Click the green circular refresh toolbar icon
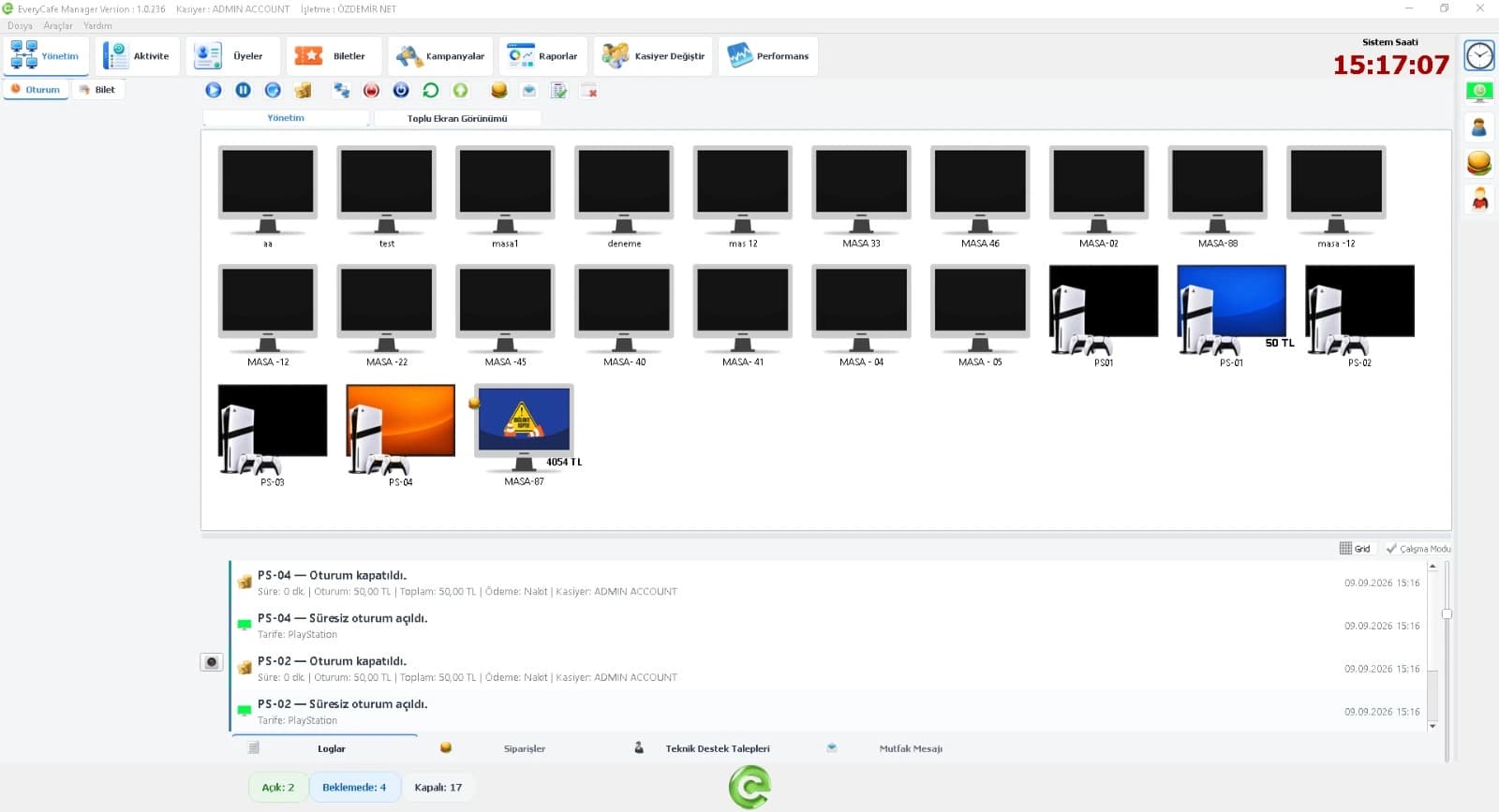1499x812 pixels. (x=431, y=90)
